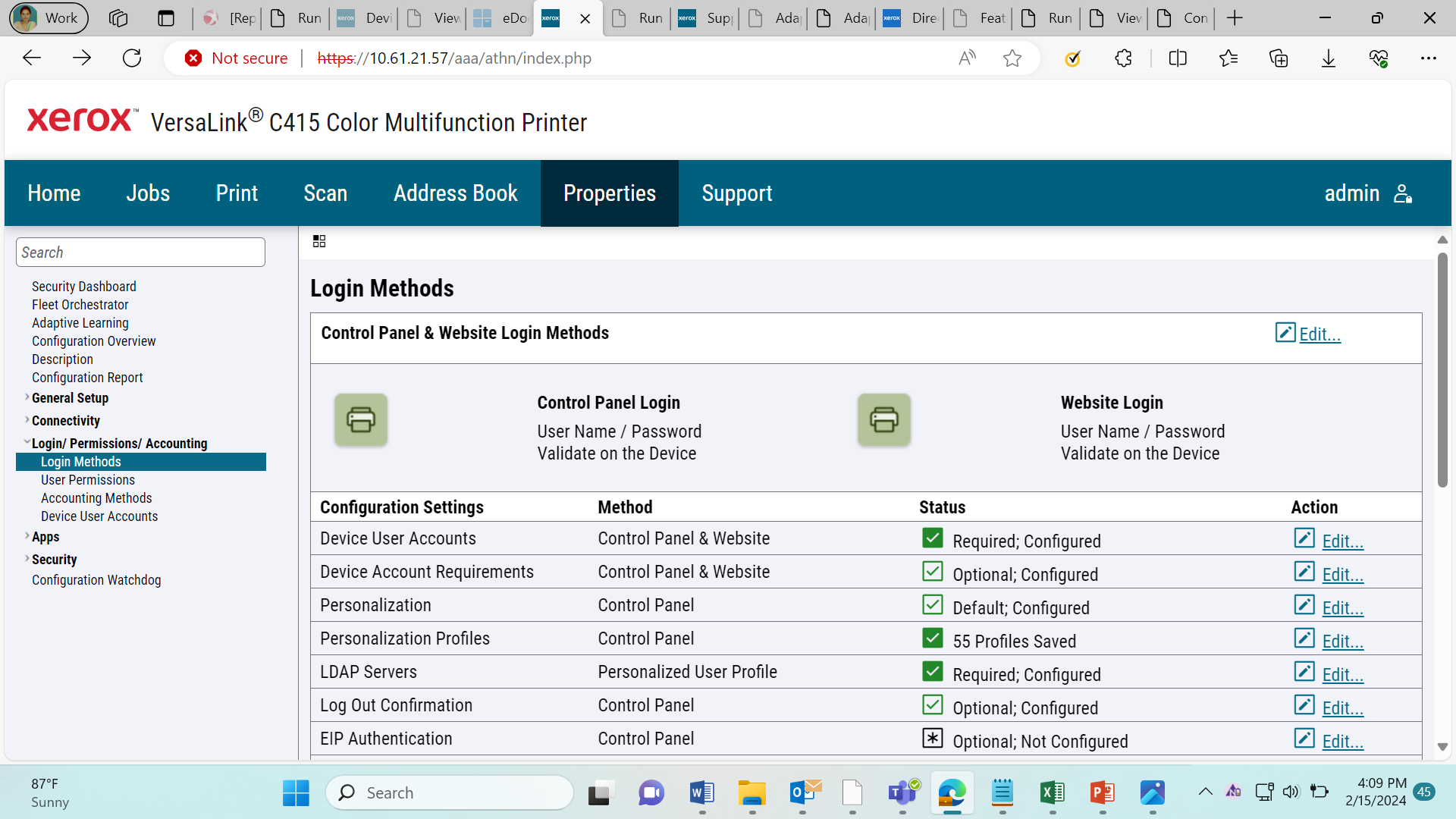Image resolution: width=1456 pixels, height=819 pixels.
Task: Click the Log Out Confirmation status checkbox
Action: (933, 704)
